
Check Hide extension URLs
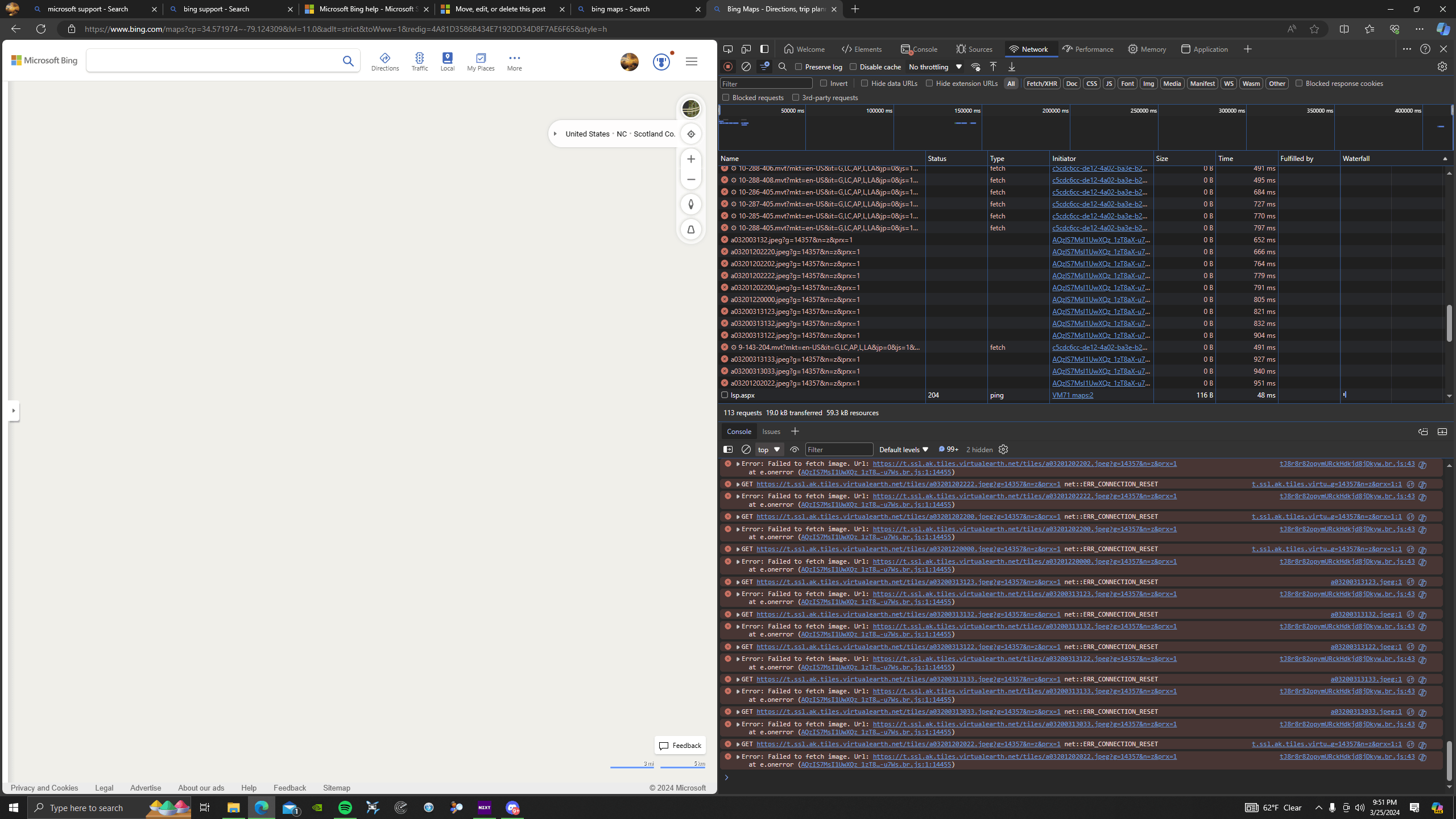point(929,83)
